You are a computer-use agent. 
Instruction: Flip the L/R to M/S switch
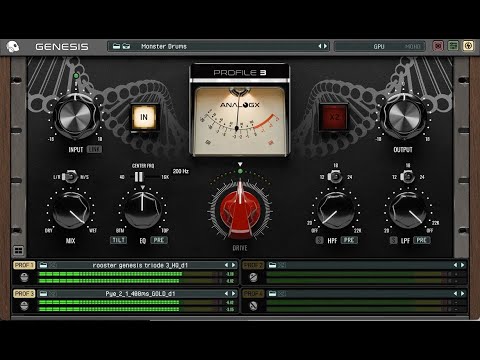tap(70, 176)
